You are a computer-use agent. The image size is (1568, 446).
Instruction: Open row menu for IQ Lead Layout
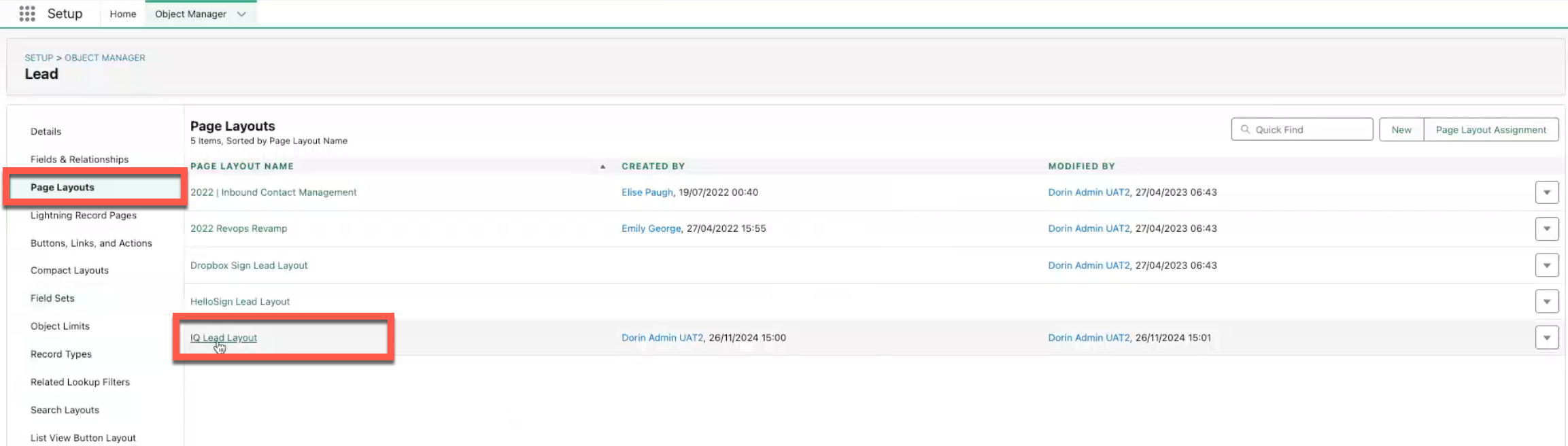tap(1546, 338)
